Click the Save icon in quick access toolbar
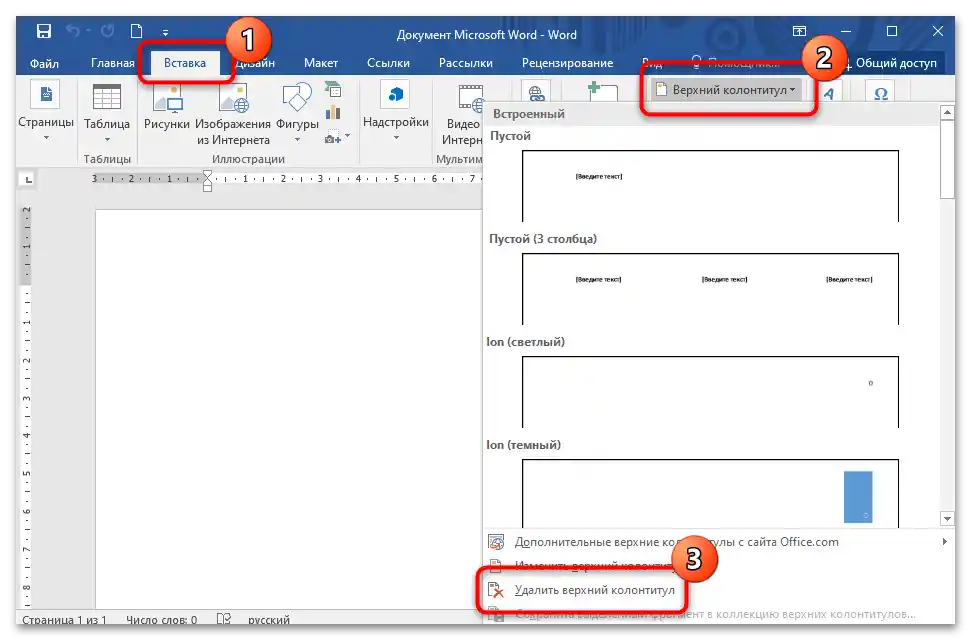This screenshot has width=971, height=640. [44, 32]
